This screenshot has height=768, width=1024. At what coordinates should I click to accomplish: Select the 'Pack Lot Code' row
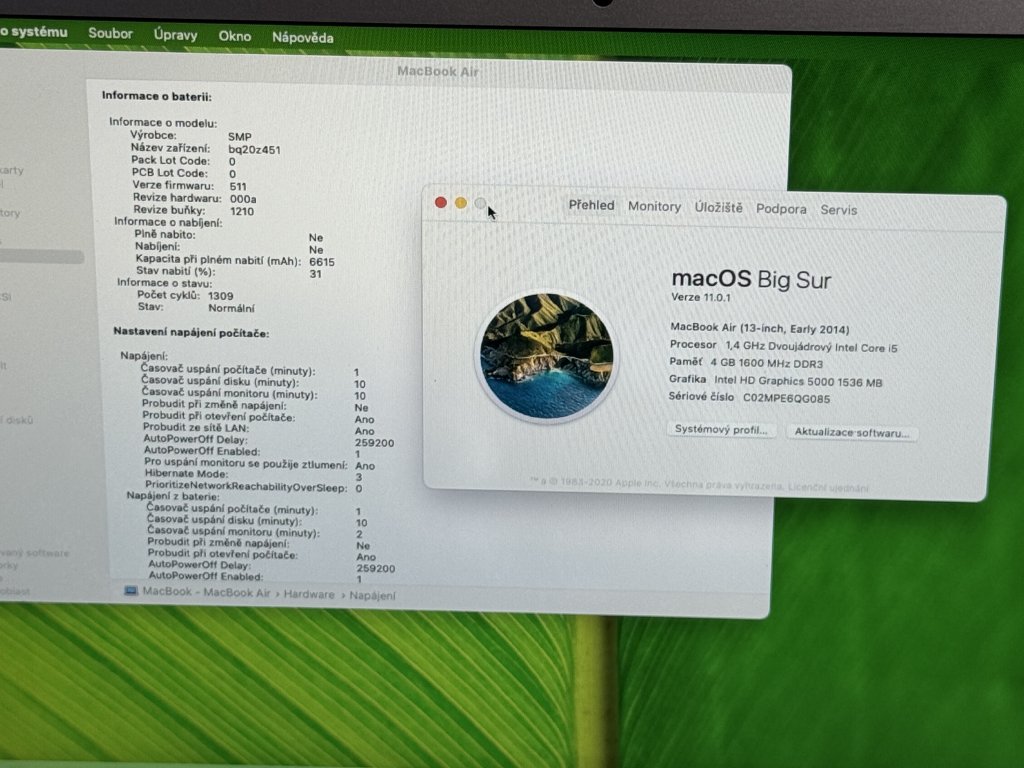tap(184, 161)
